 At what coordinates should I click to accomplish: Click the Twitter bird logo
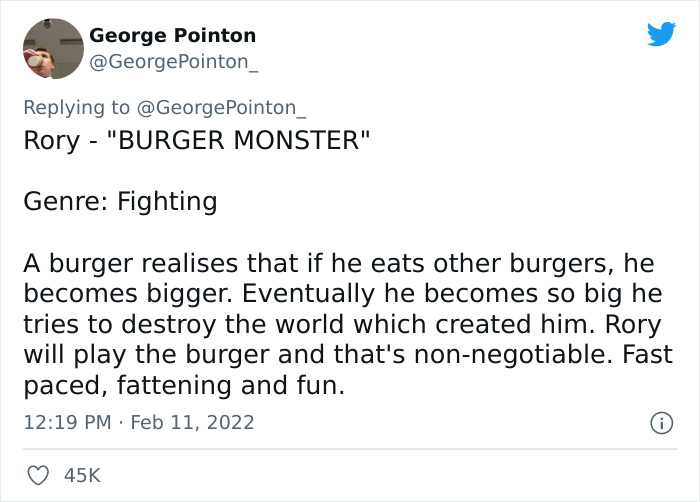point(661,35)
